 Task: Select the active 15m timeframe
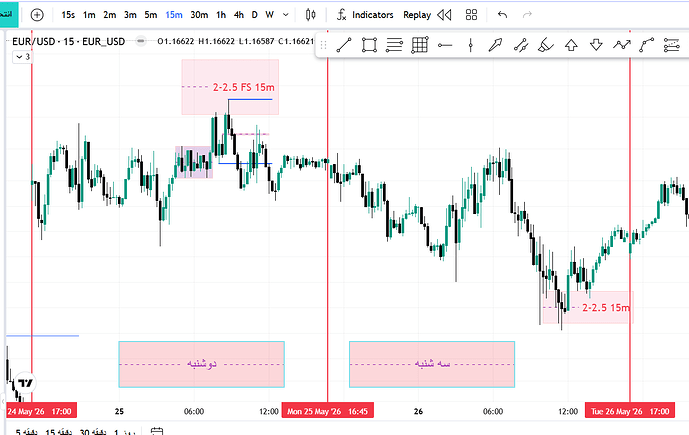click(x=174, y=15)
